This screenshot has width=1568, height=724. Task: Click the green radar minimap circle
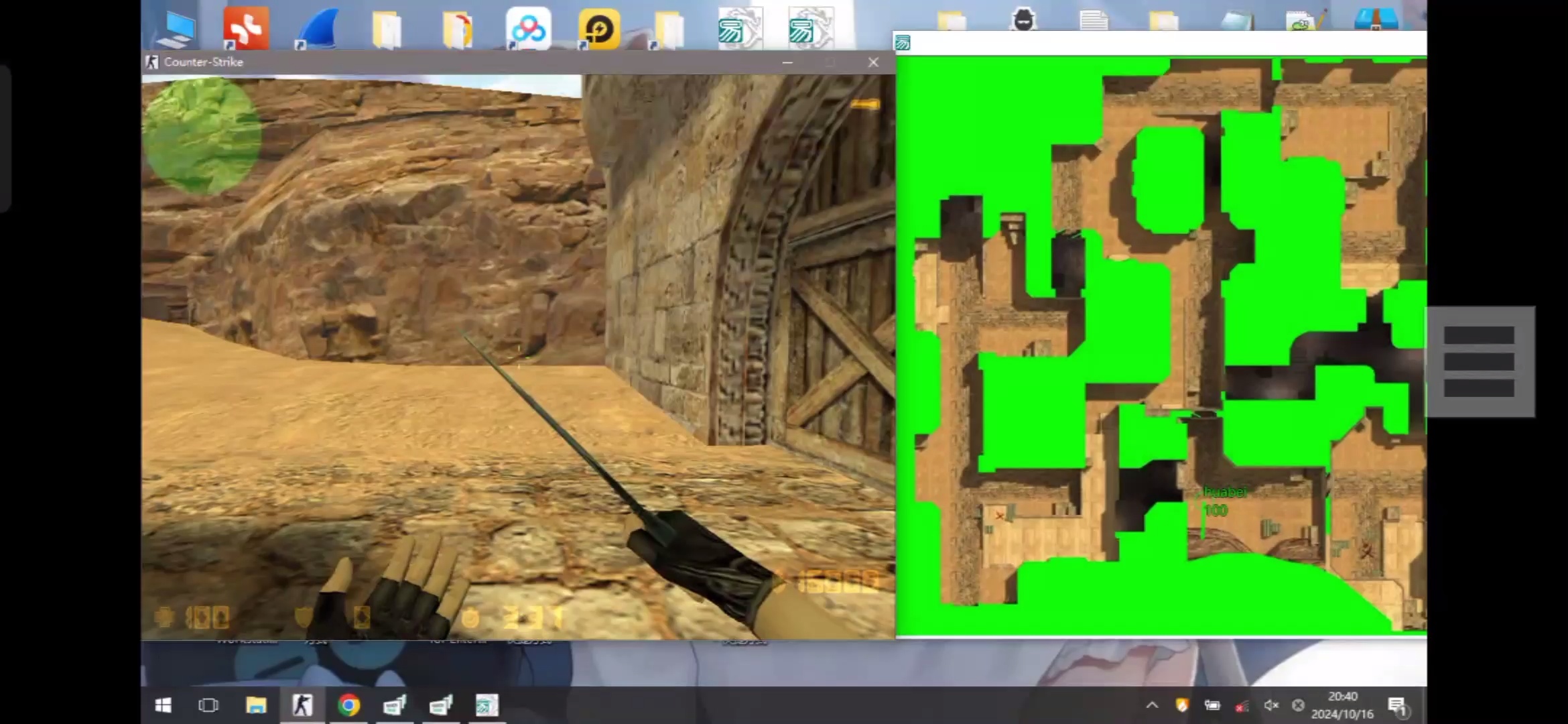tap(201, 135)
